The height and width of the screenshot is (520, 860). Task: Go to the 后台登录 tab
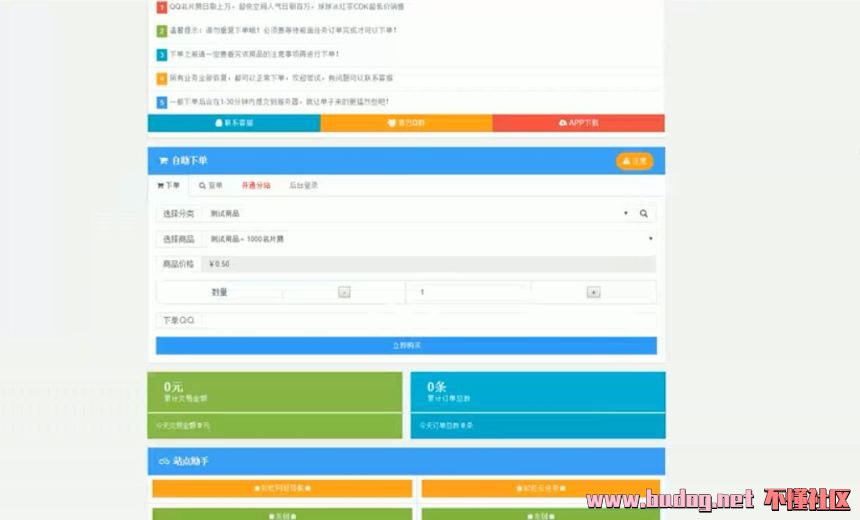point(303,185)
